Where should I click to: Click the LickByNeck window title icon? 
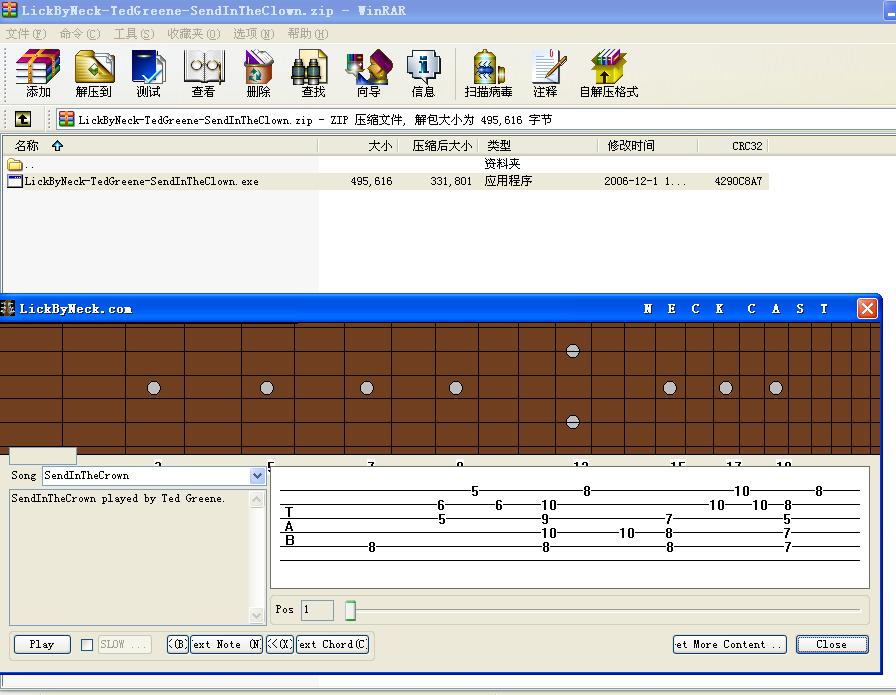click(7, 309)
